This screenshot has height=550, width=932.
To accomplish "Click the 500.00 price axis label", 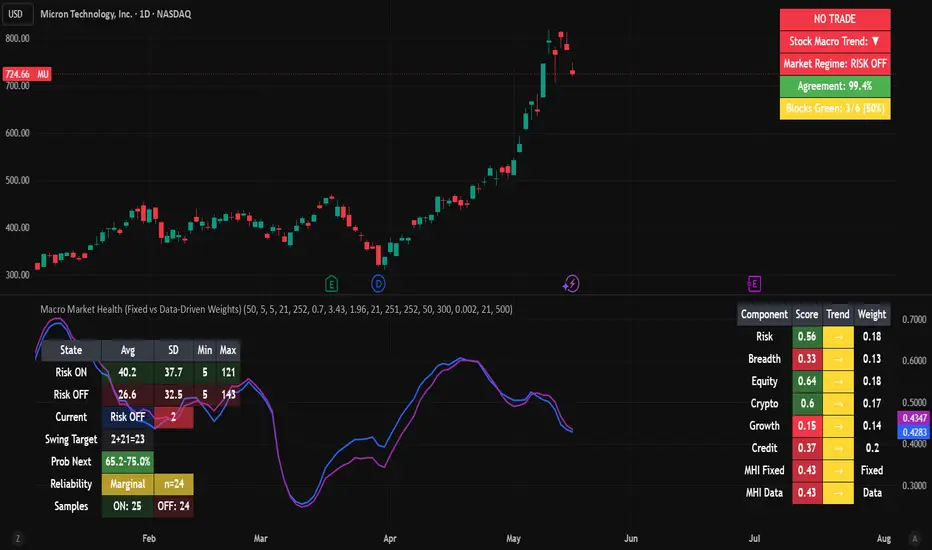I will pyautogui.click(x=17, y=180).
